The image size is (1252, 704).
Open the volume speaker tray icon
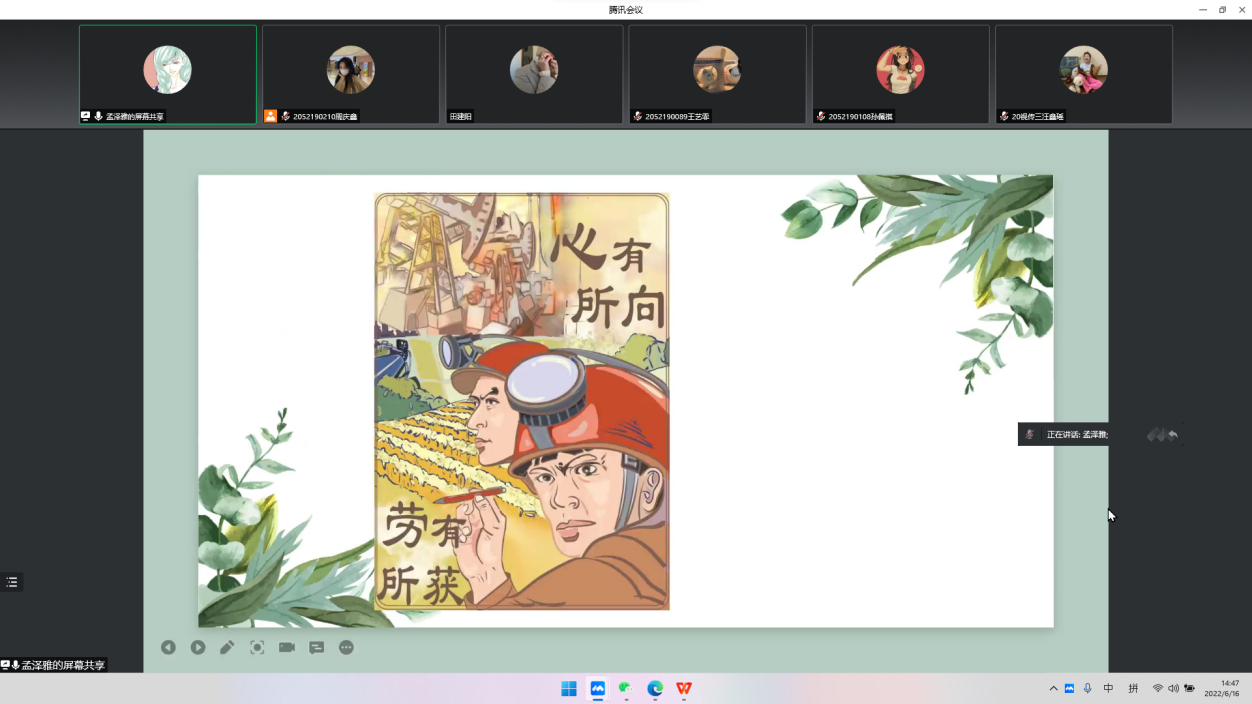[1174, 688]
